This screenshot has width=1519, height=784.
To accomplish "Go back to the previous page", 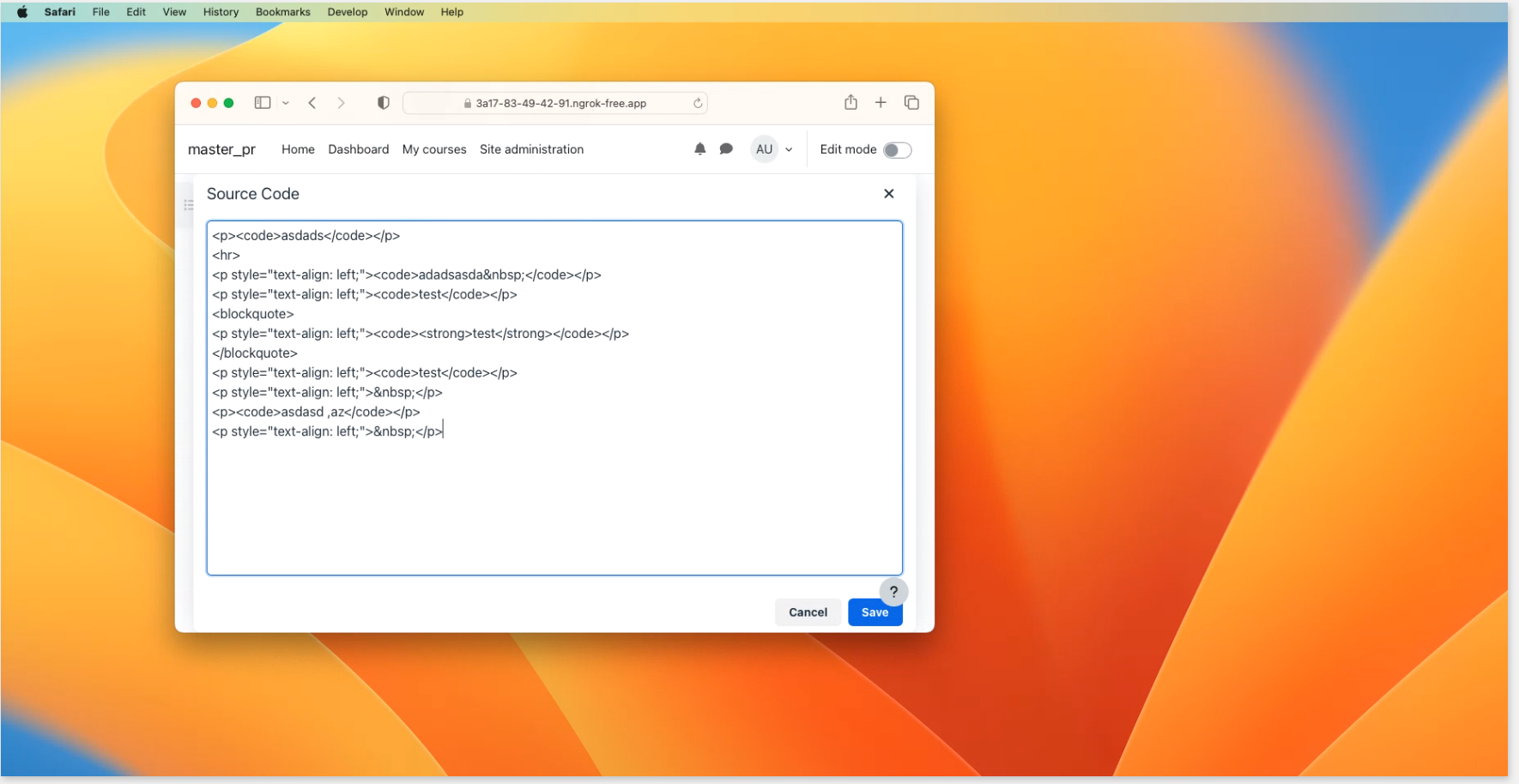I will 312,103.
